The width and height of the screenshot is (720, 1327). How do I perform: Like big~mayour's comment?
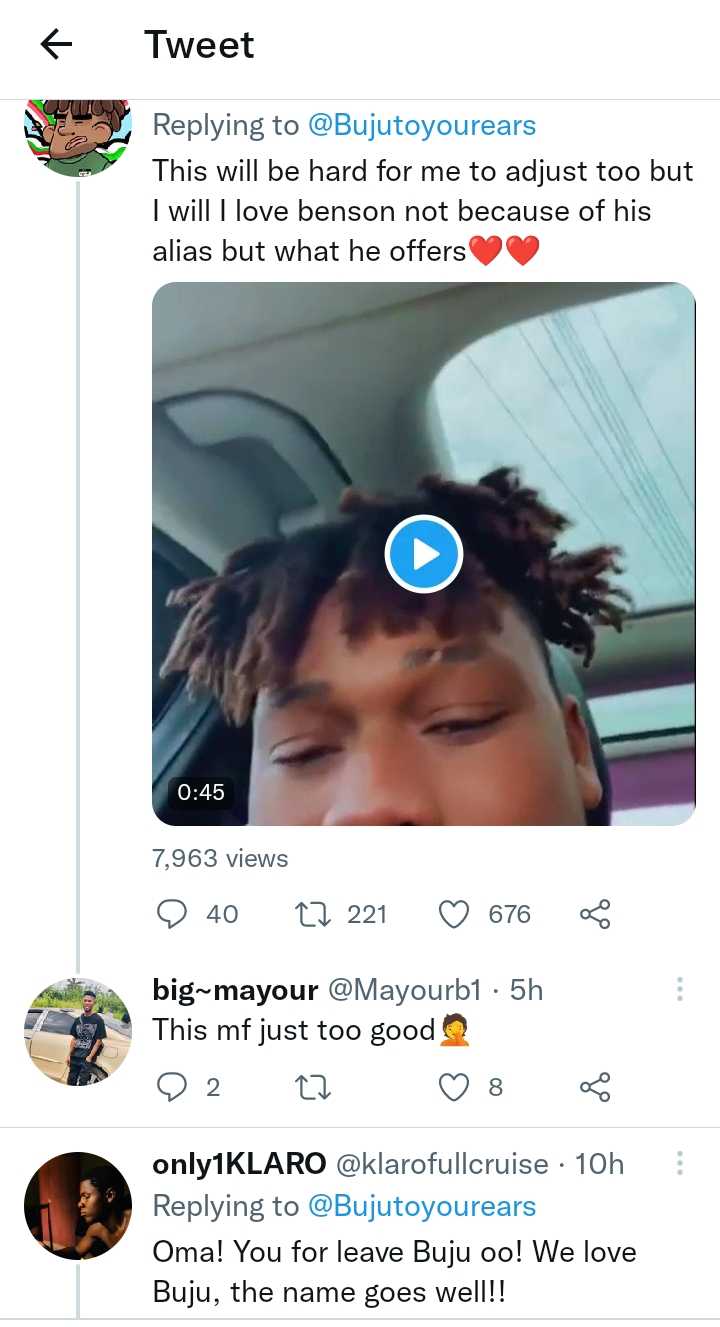455,1087
